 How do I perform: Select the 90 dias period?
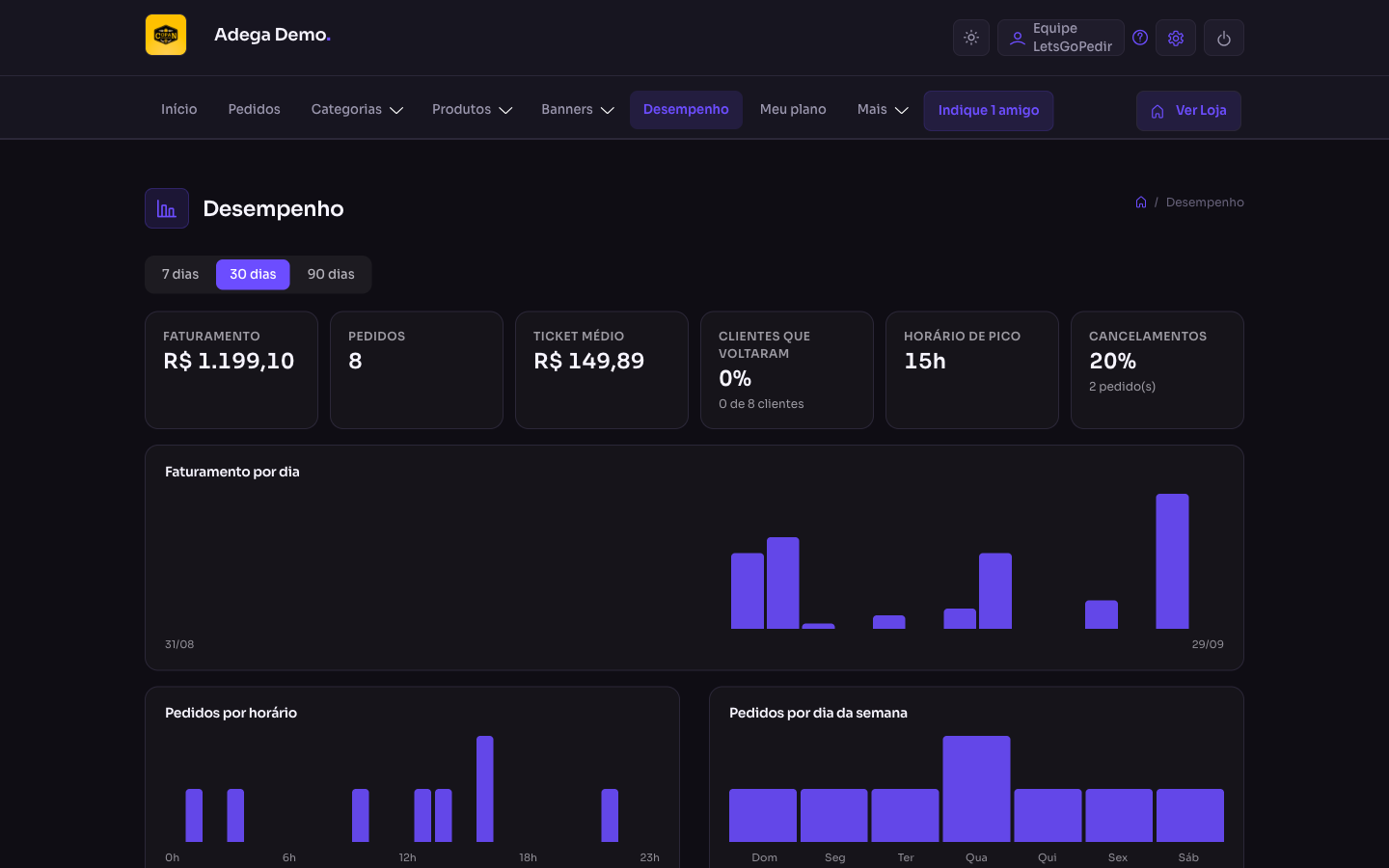click(x=331, y=275)
